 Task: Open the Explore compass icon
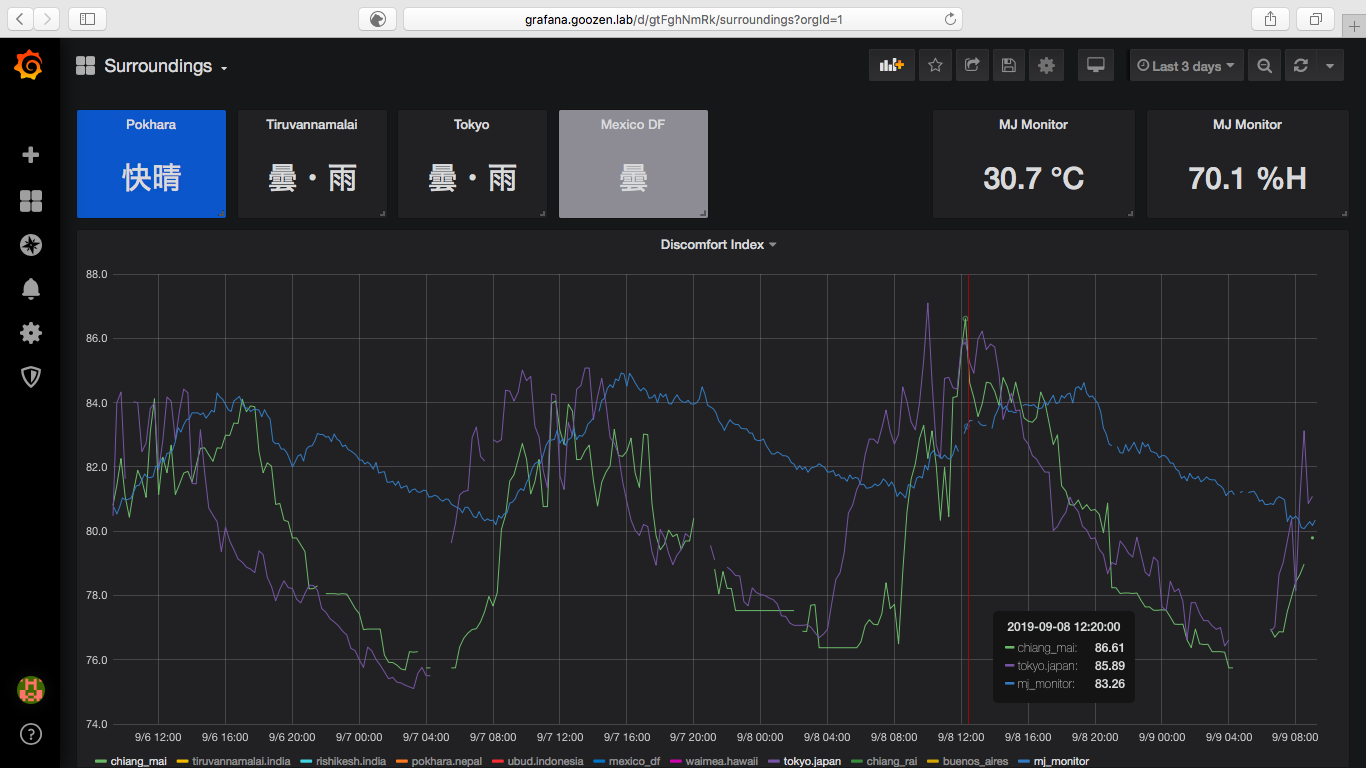30,245
